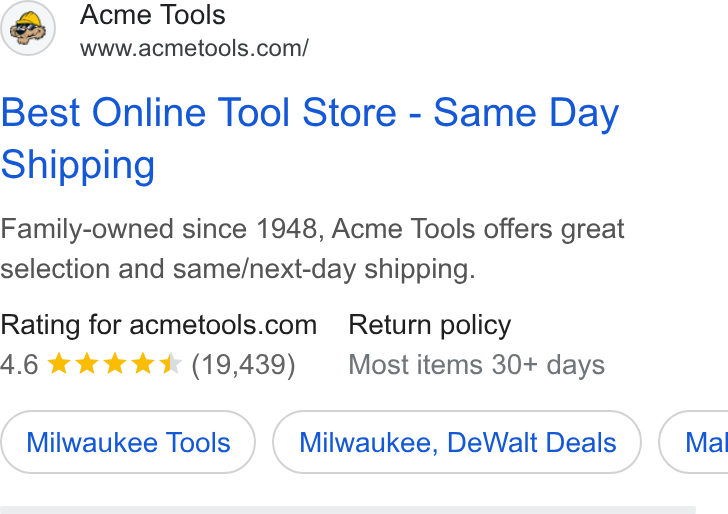728x514 pixels.
Task: Click the first gold rating star
Action: click(x=59, y=364)
